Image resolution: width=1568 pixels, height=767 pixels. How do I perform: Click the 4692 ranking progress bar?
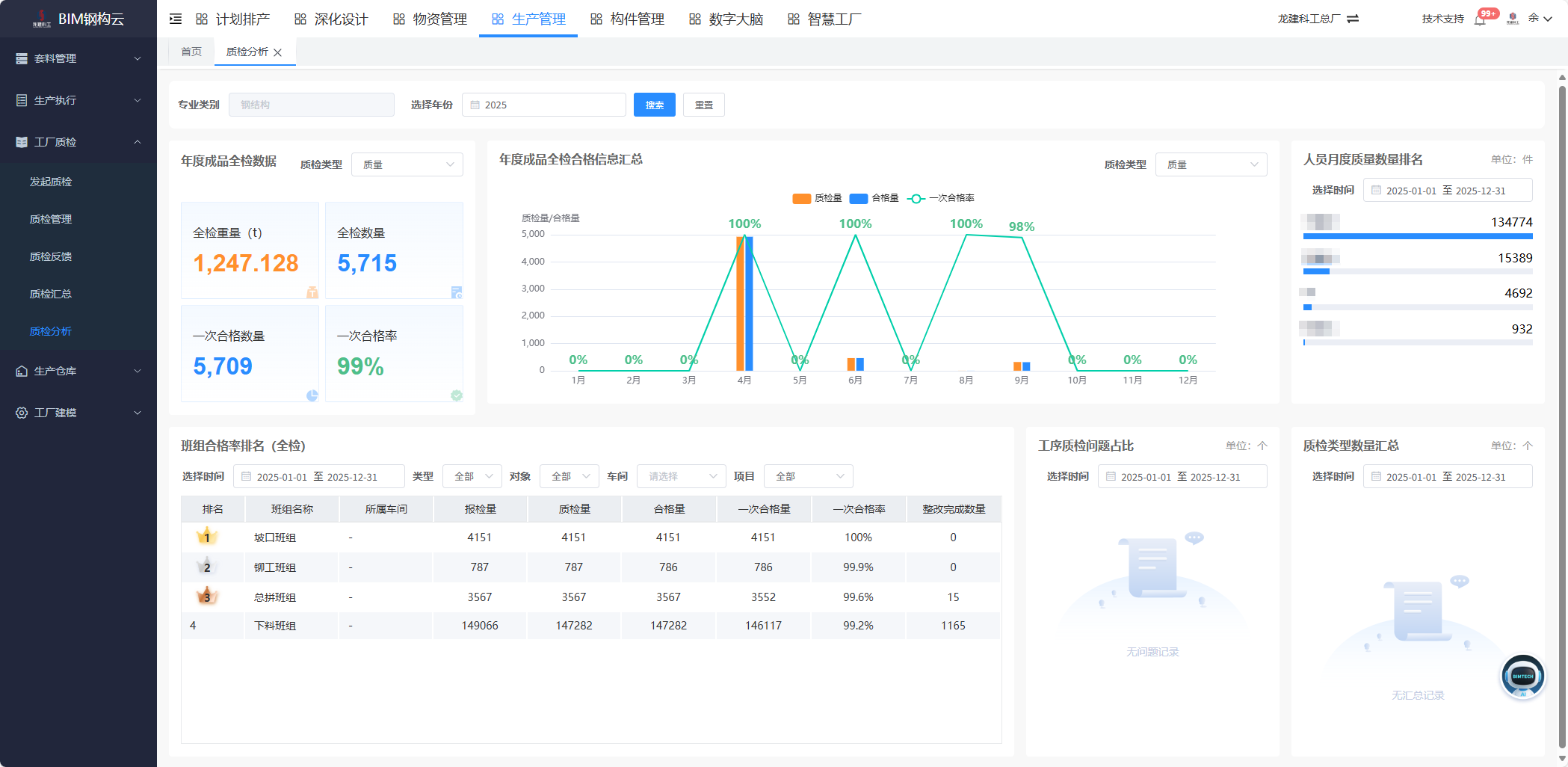[1418, 307]
